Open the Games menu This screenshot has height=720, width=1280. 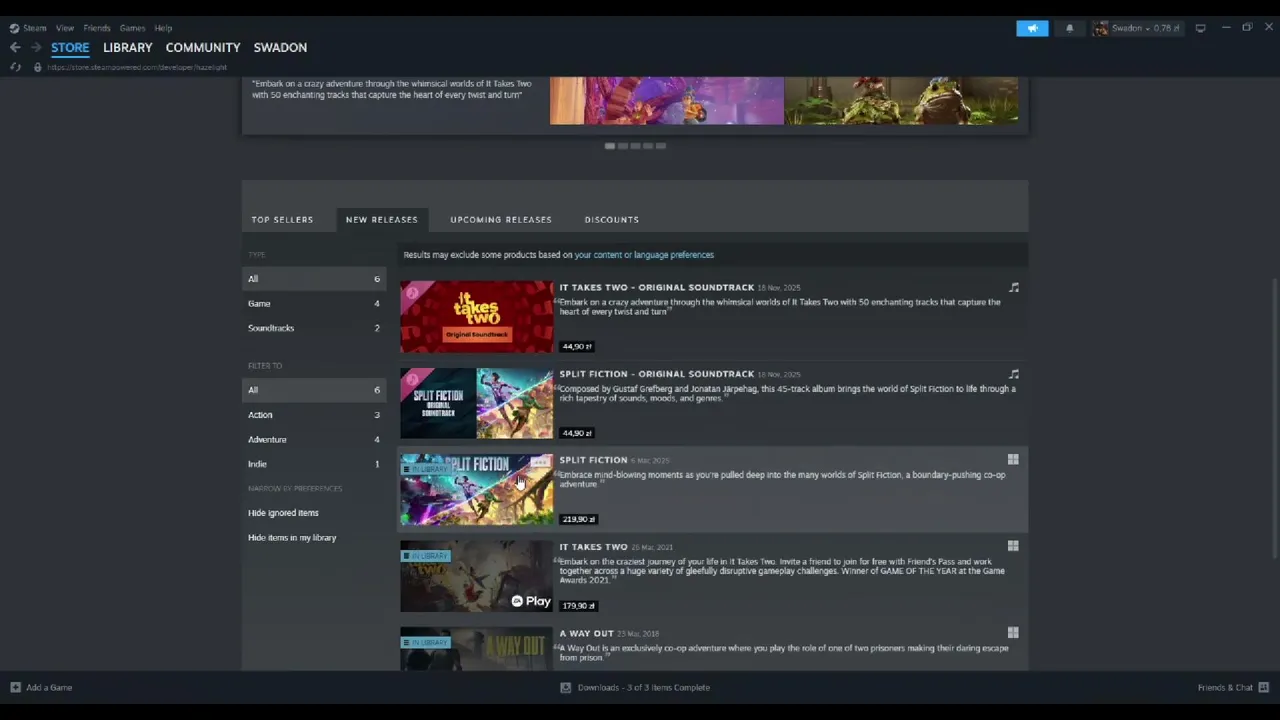coord(132,28)
